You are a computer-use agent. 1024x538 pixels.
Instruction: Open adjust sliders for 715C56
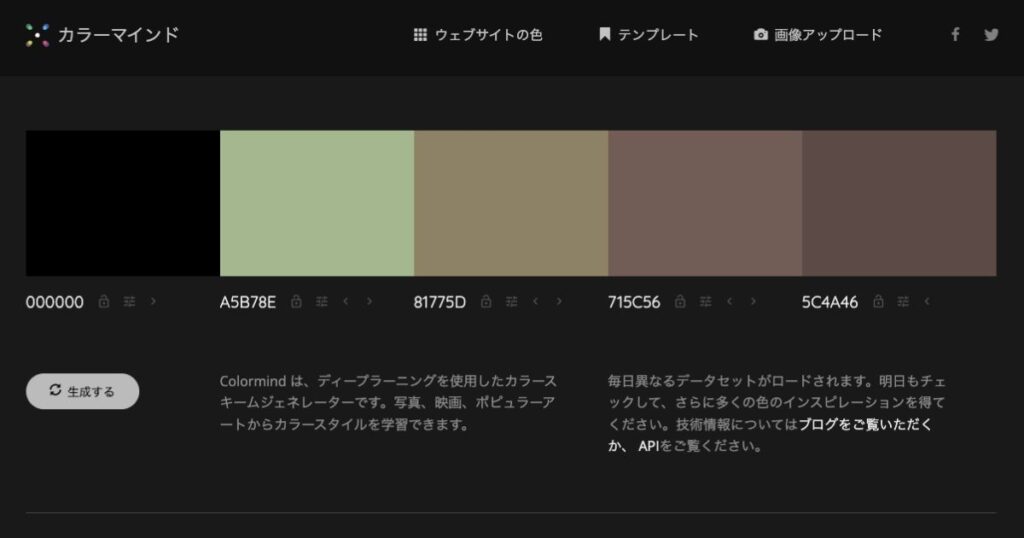pos(705,301)
